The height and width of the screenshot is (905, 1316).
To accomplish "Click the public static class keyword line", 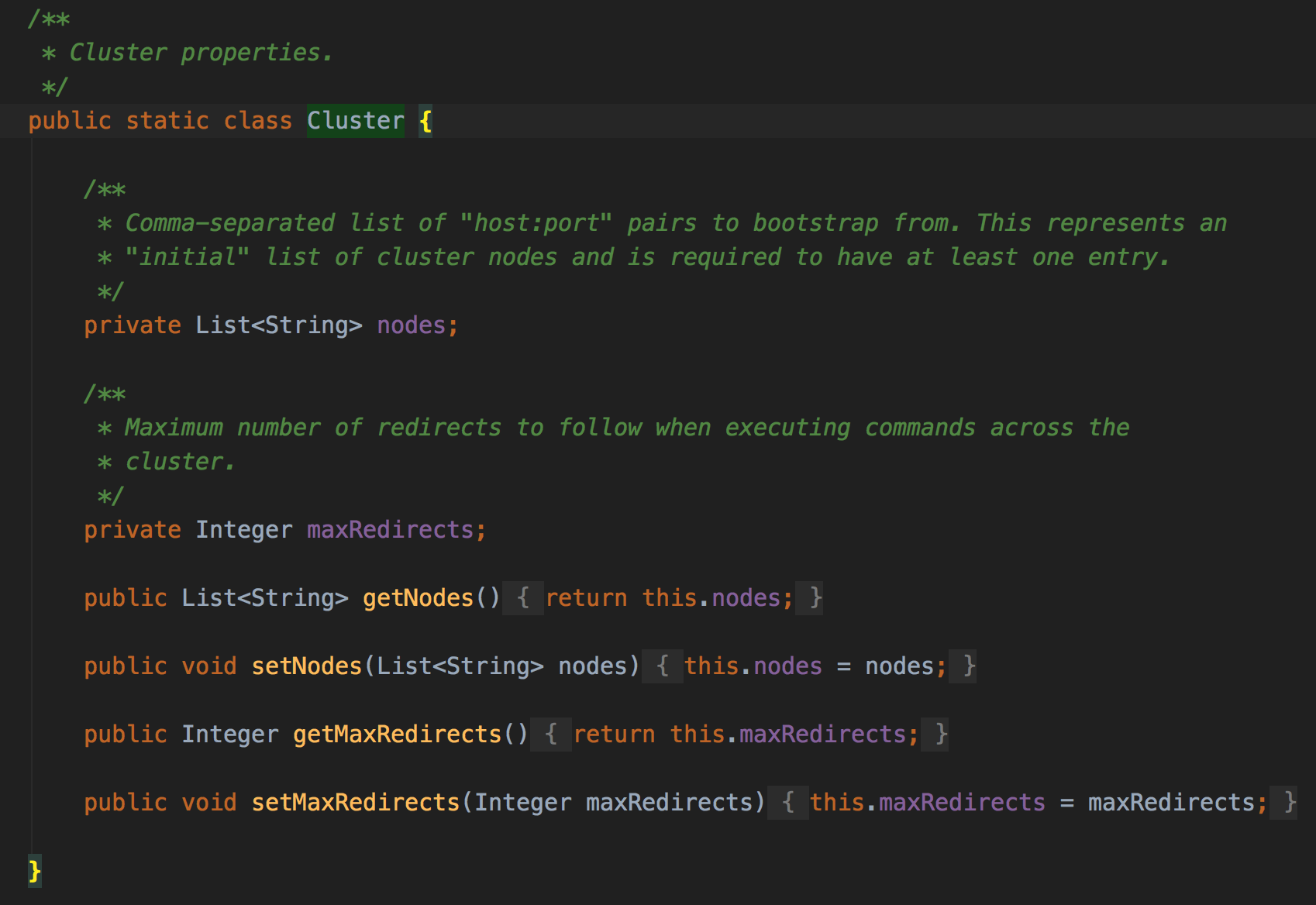I will coord(160,120).
